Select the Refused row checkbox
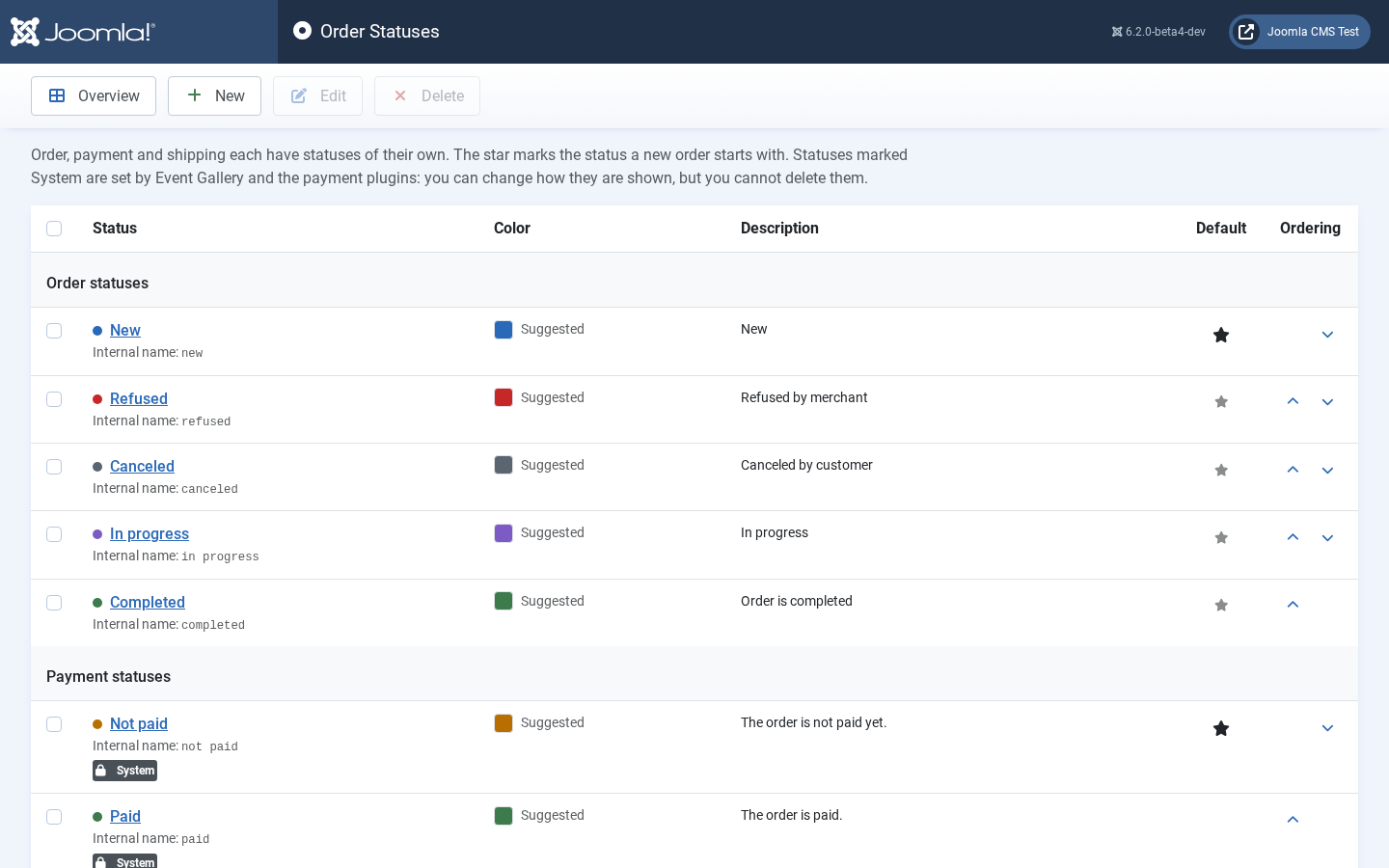This screenshot has width=1389, height=868. 54,399
